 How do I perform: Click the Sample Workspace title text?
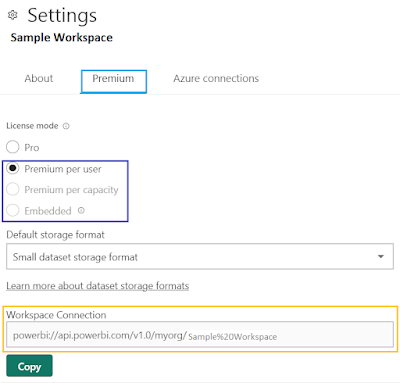point(62,37)
